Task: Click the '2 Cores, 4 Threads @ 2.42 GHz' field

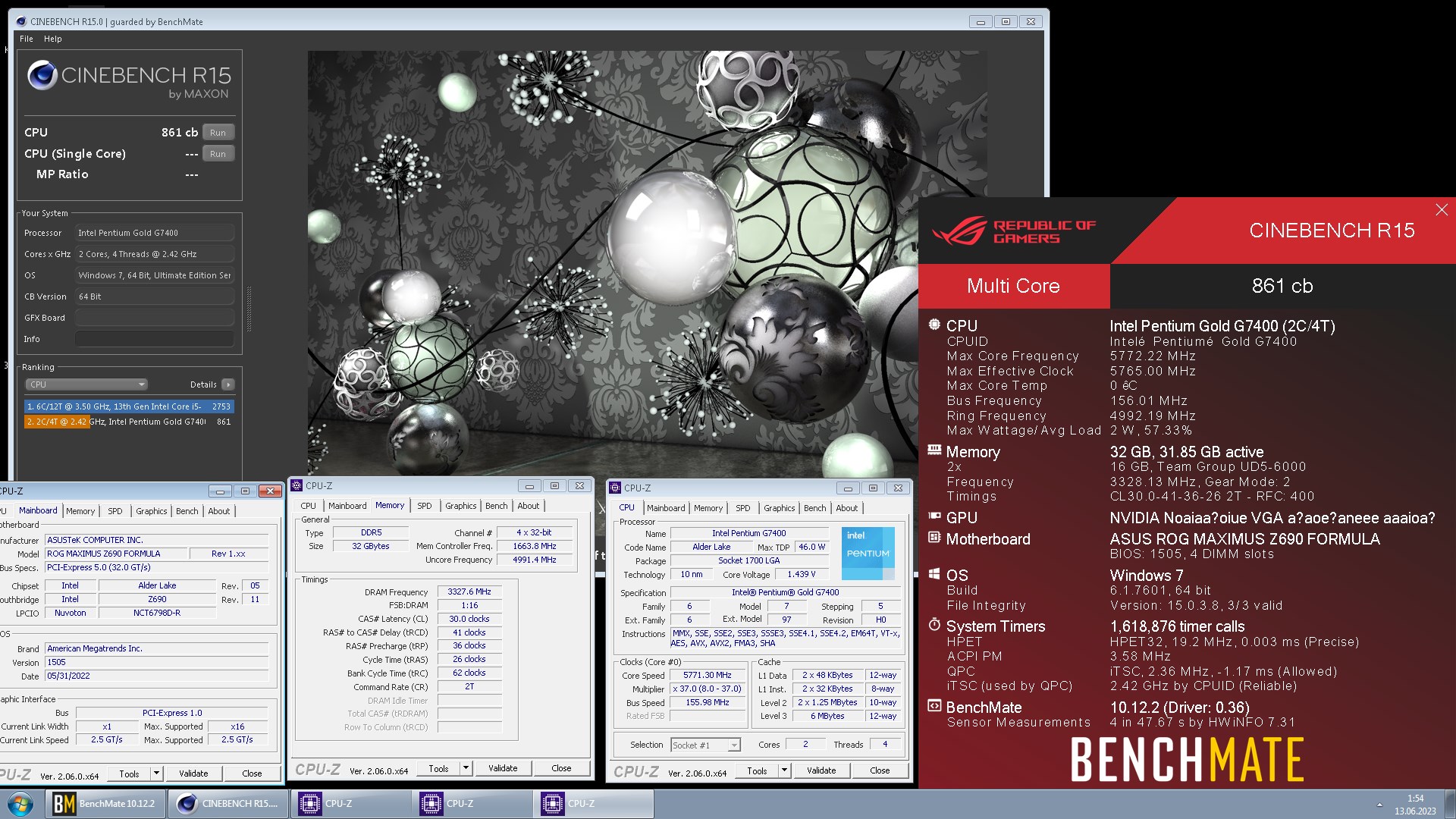Action: tap(155, 254)
